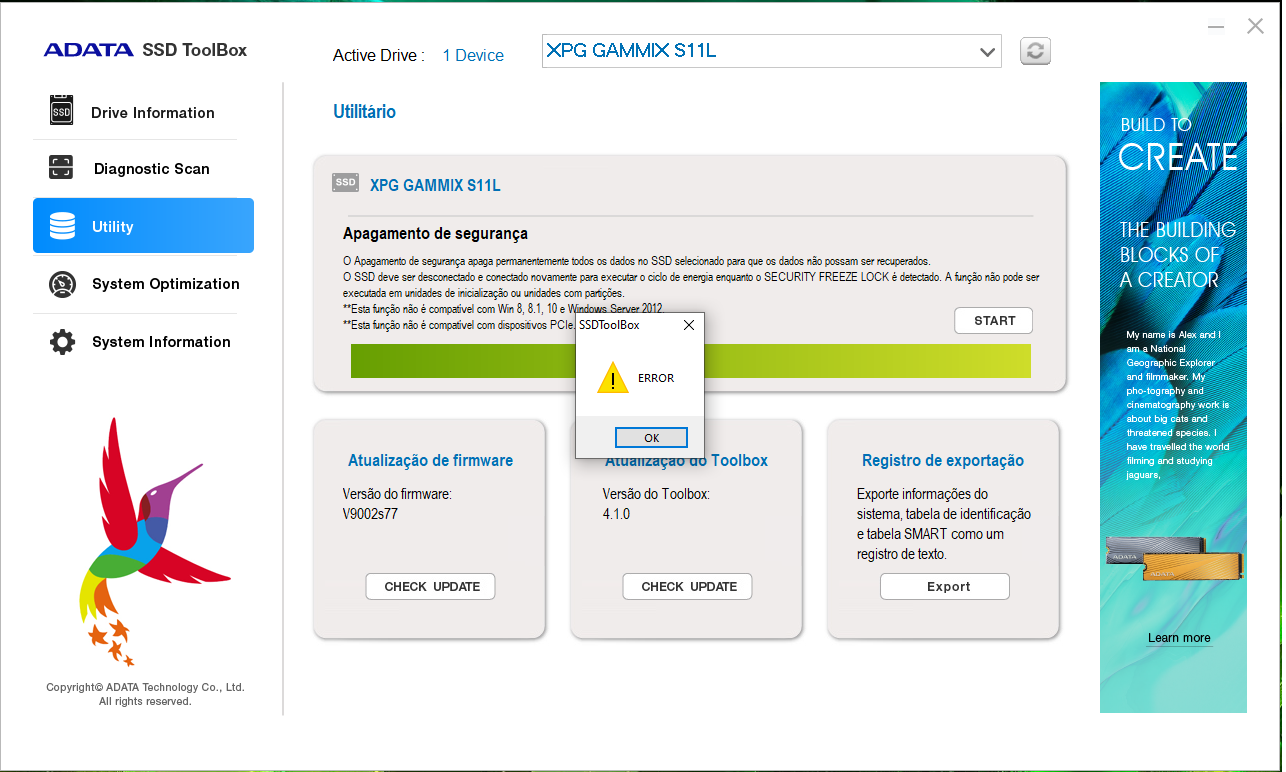Viewport: 1286px width, 772px height.
Task: Click the 'XPG GAMMIX S11L' card title
Action: (x=435, y=186)
